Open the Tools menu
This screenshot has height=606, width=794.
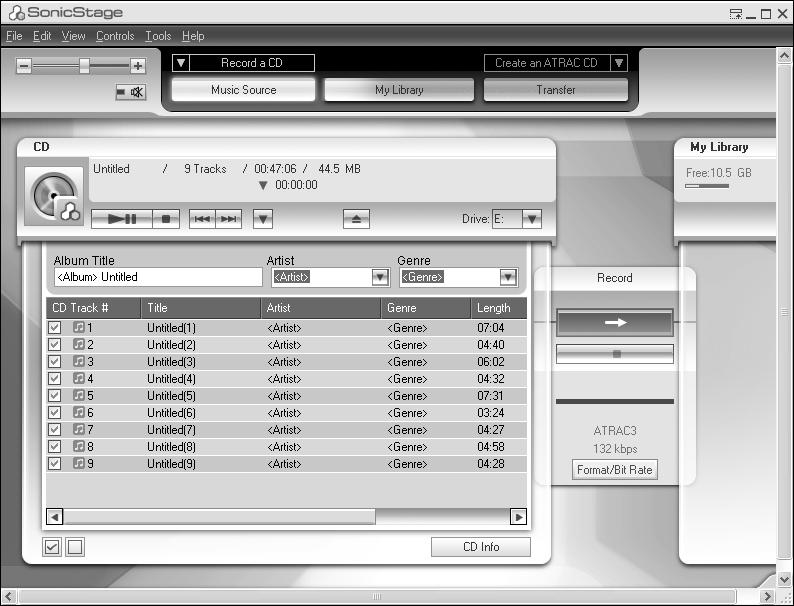pos(158,36)
